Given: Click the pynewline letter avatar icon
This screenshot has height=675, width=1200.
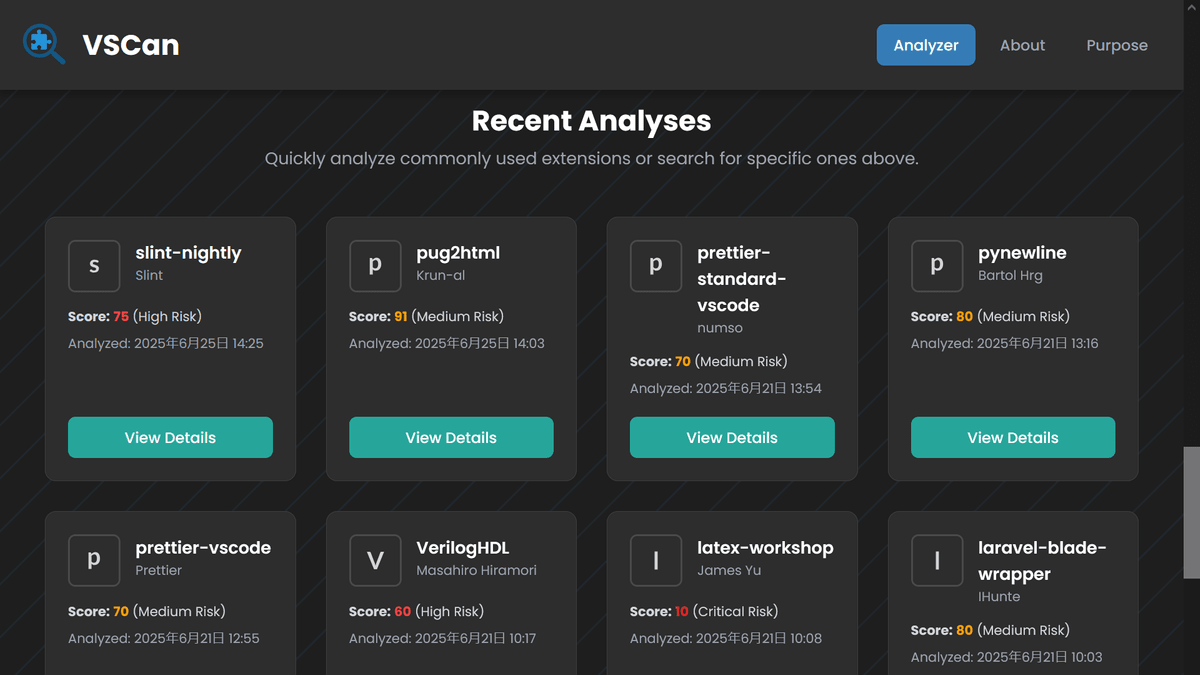Looking at the screenshot, I should [x=937, y=266].
